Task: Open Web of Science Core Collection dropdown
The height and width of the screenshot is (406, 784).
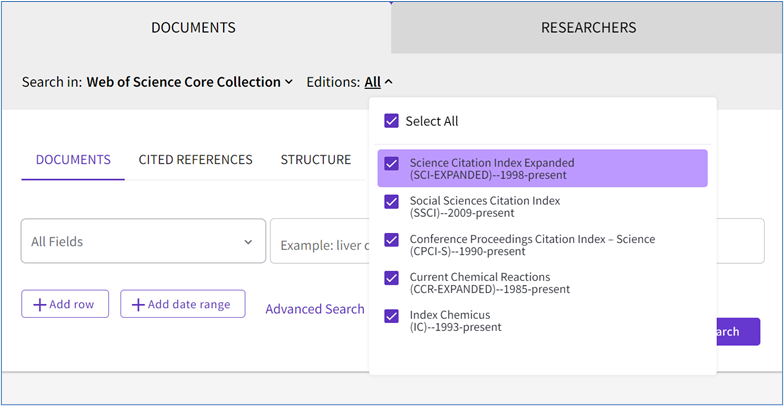Action: pos(190,82)
